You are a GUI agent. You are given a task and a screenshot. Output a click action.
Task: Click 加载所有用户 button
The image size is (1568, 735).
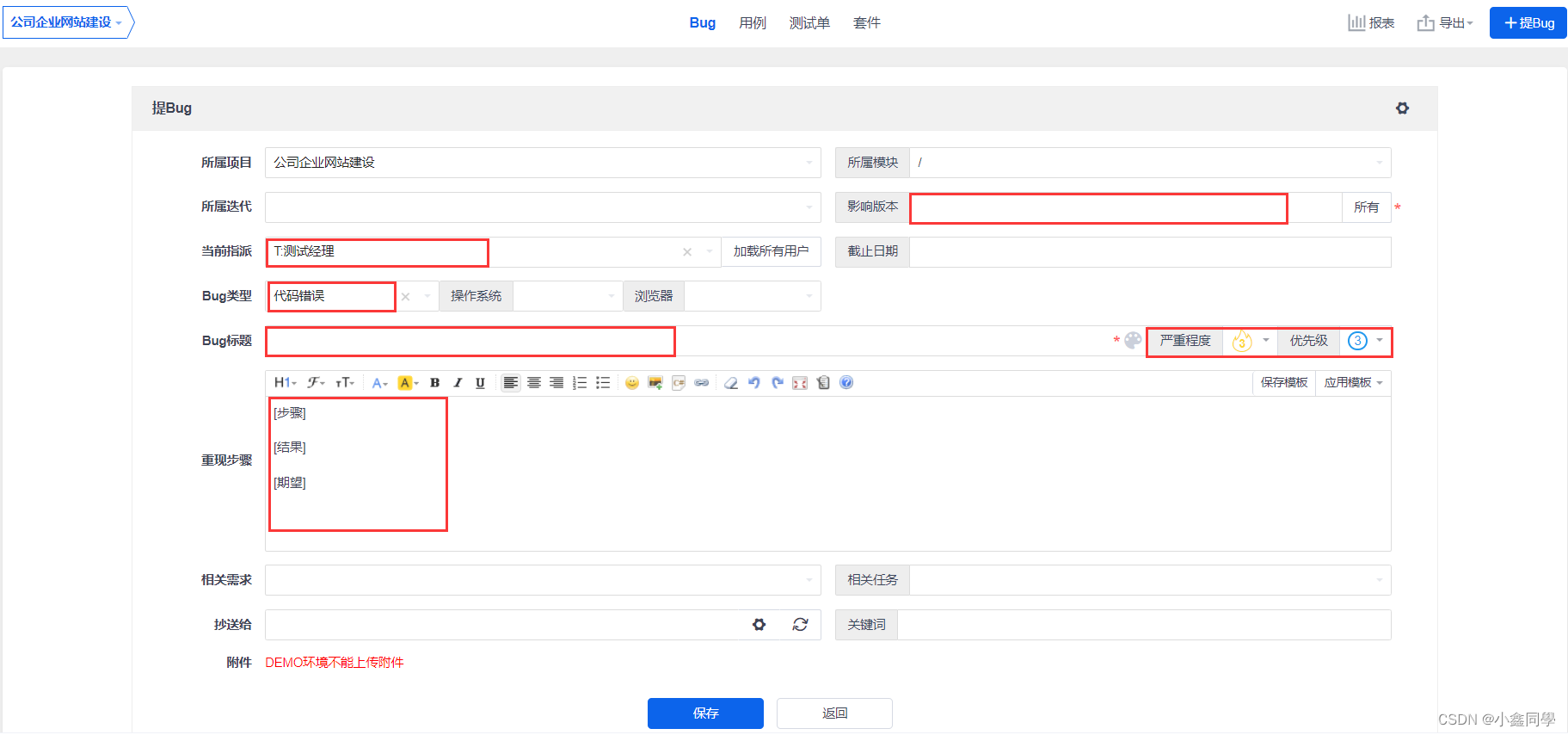pos(771,251)
